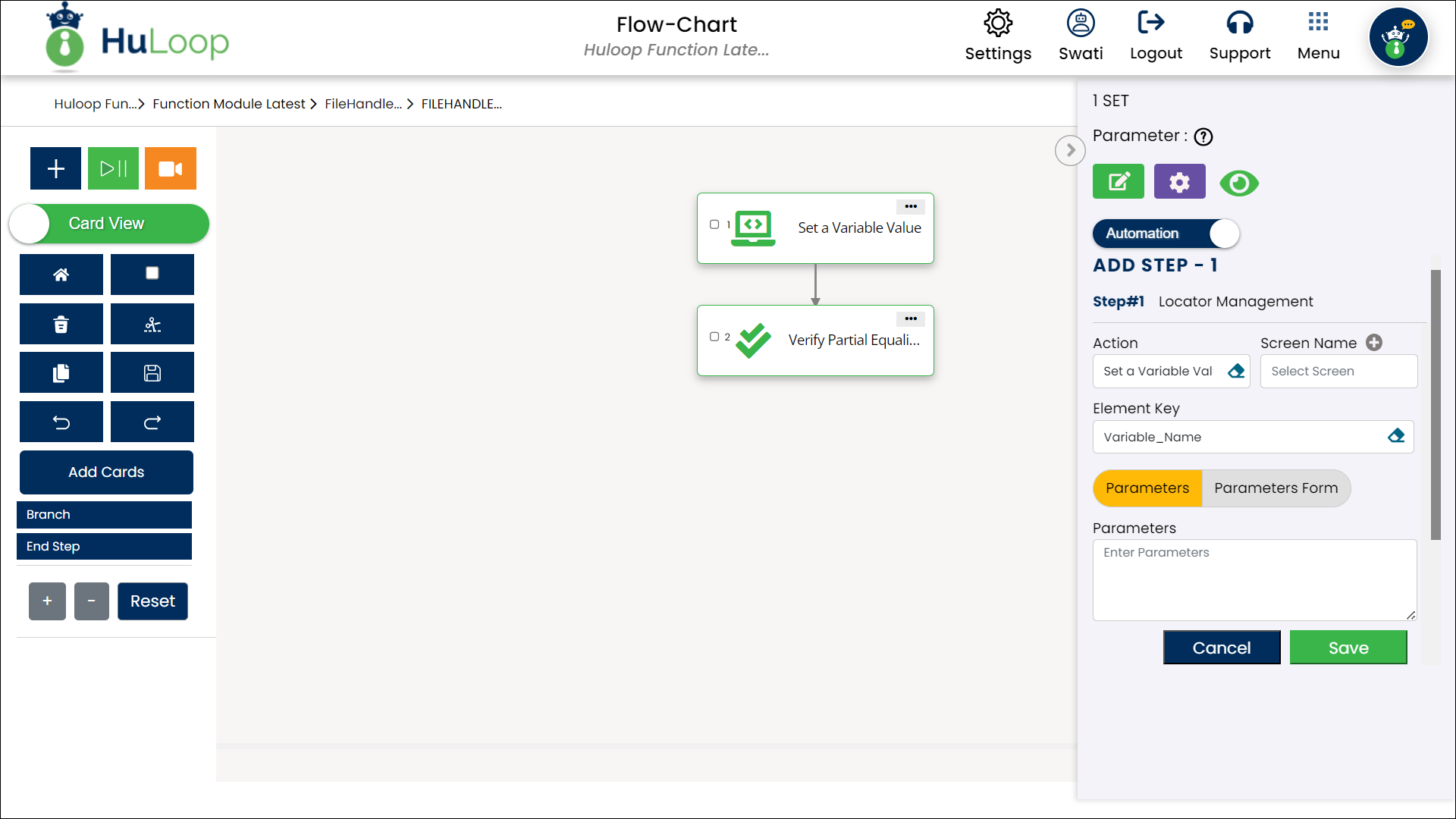Start recording with orange camera button
The image size is (1456, 819).
tap(171, 168)
